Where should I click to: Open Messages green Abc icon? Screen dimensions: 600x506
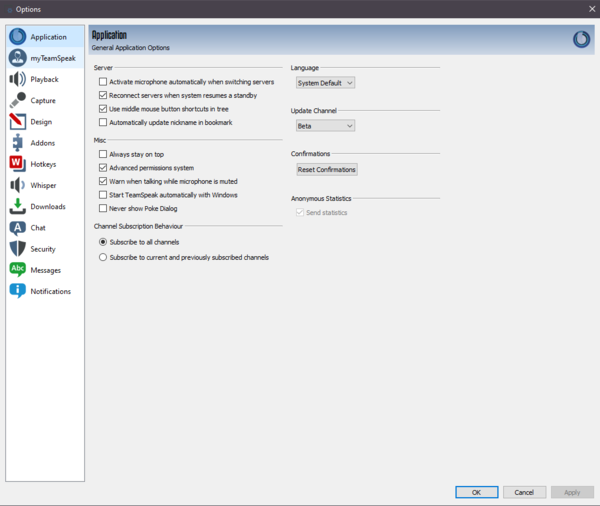(18, 270)
